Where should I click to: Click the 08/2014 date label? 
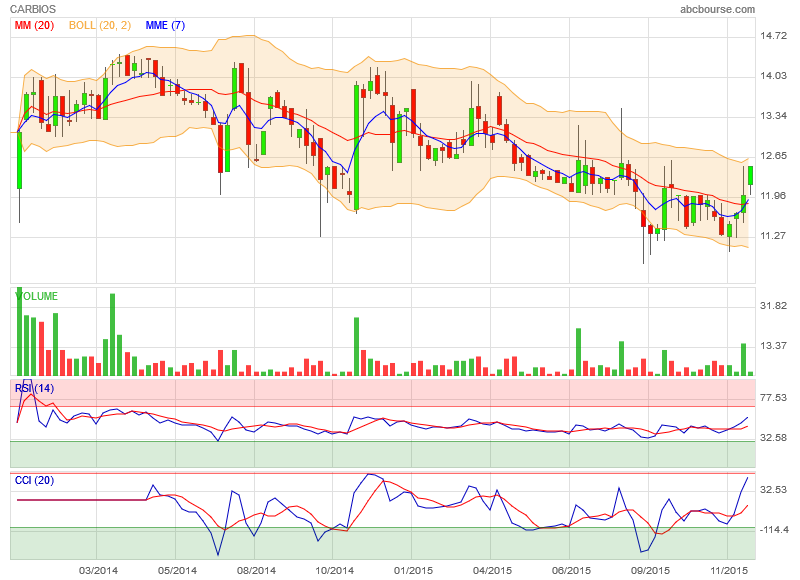point(256,570)
